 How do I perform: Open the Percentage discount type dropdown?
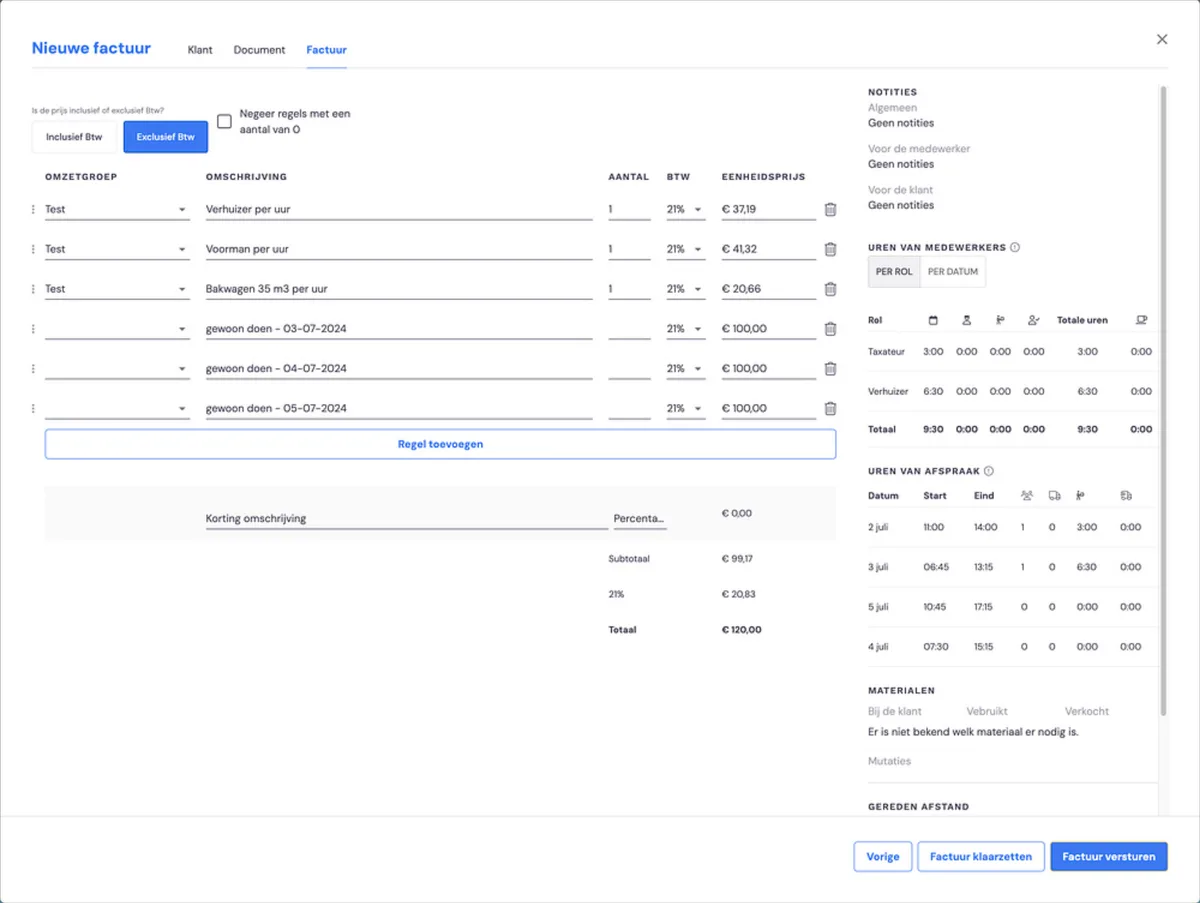640,519
